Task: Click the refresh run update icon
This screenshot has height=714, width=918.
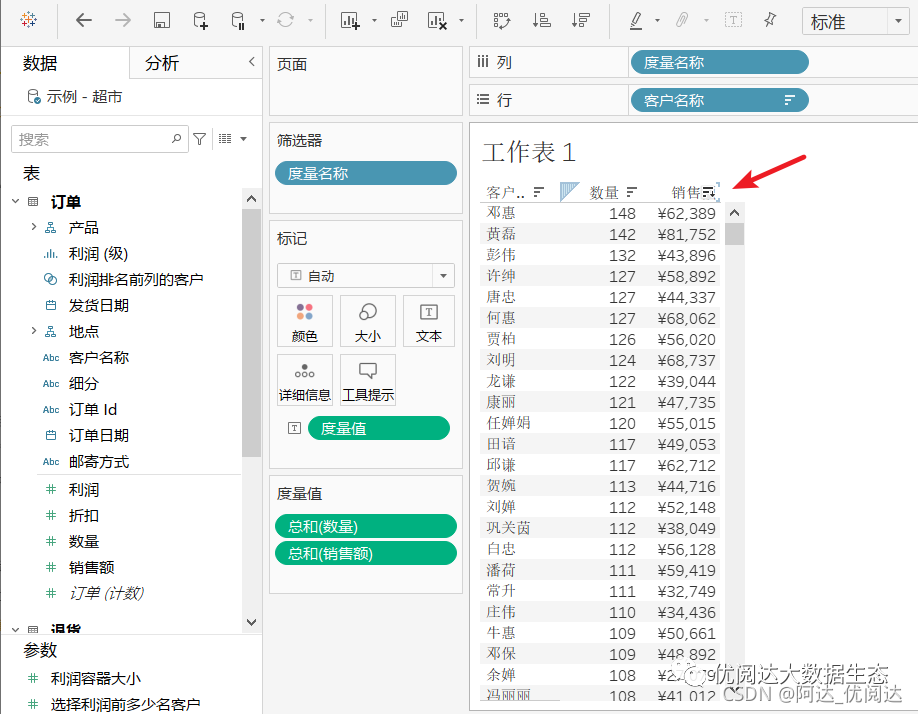Action: pos(286,20)
